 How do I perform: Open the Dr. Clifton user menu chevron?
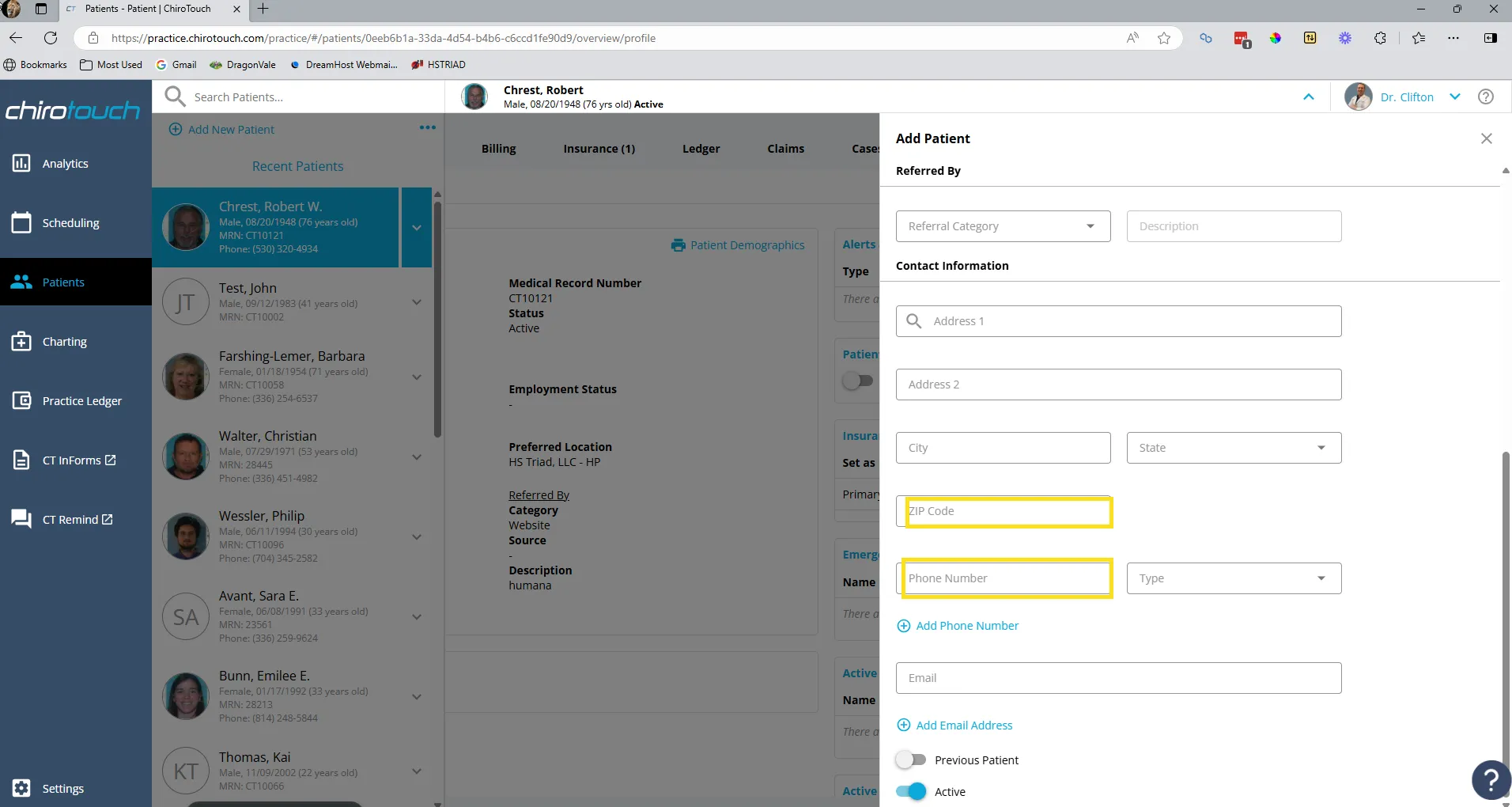pyautogui.click(x=1455, y=97)
